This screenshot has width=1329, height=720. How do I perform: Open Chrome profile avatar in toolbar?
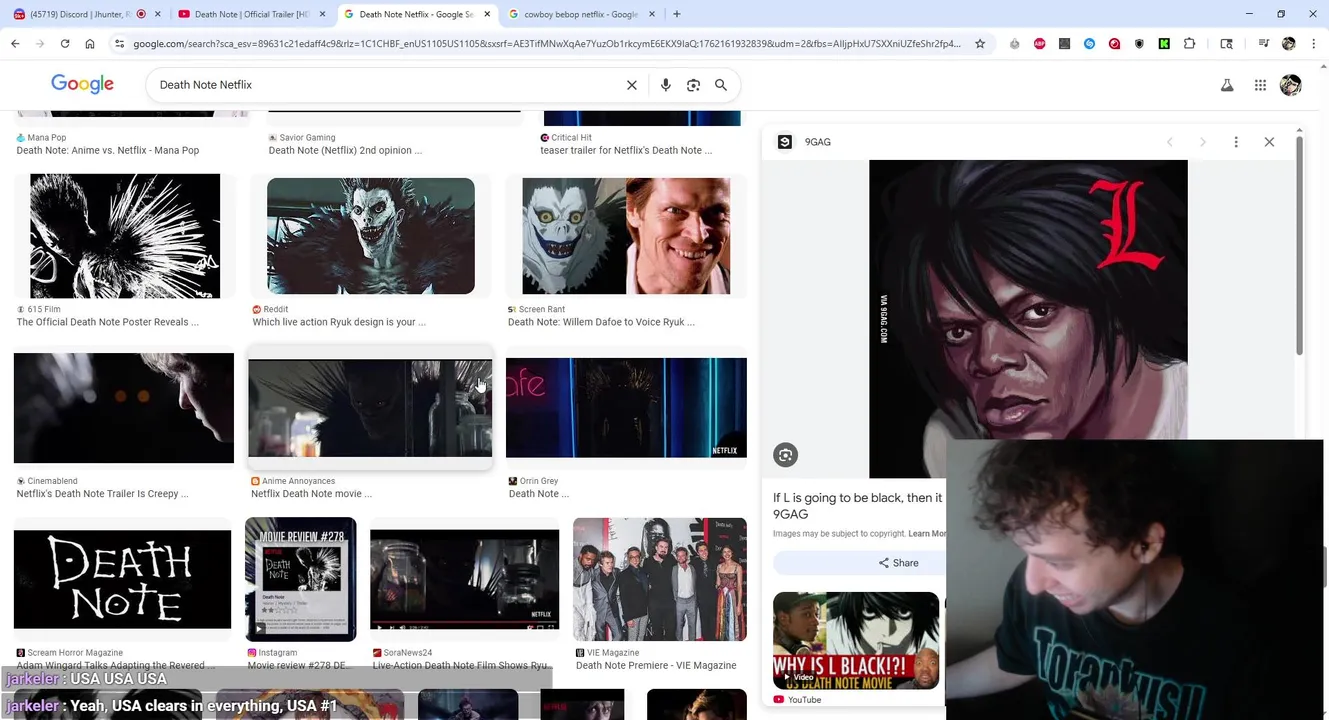click(1289, 44)
